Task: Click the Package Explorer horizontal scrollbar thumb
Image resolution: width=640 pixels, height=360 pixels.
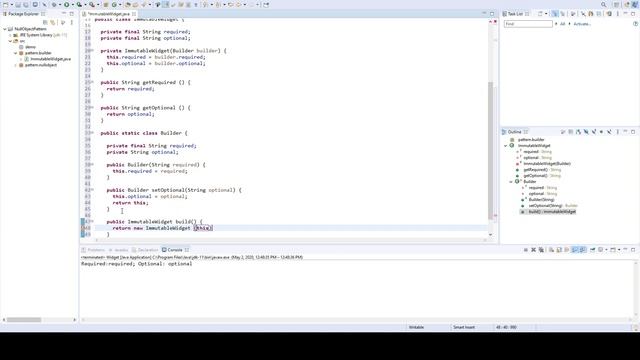Action: click(24, 320)
